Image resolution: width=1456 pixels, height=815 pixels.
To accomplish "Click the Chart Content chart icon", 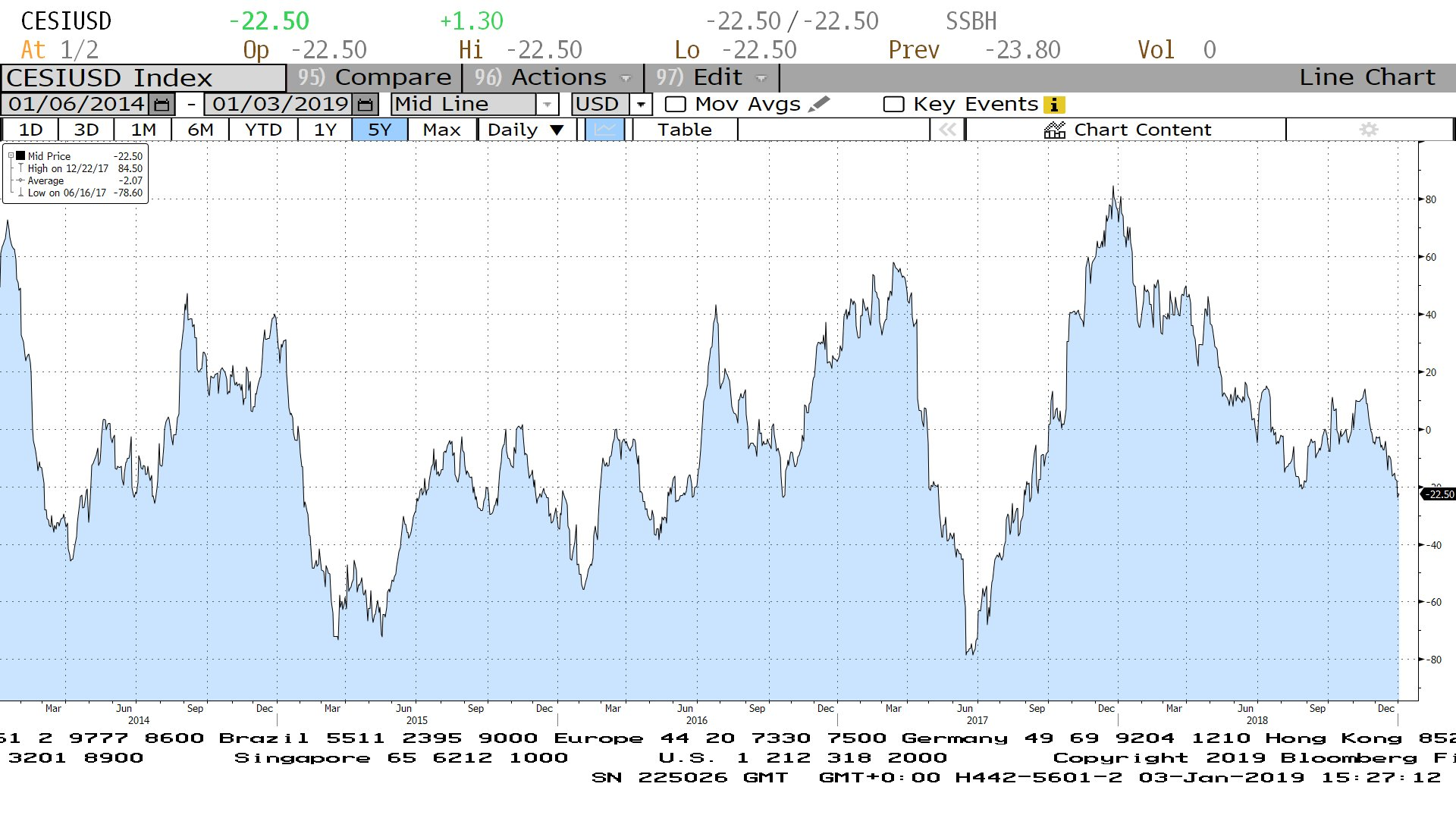I will (x=1055, y=130).
